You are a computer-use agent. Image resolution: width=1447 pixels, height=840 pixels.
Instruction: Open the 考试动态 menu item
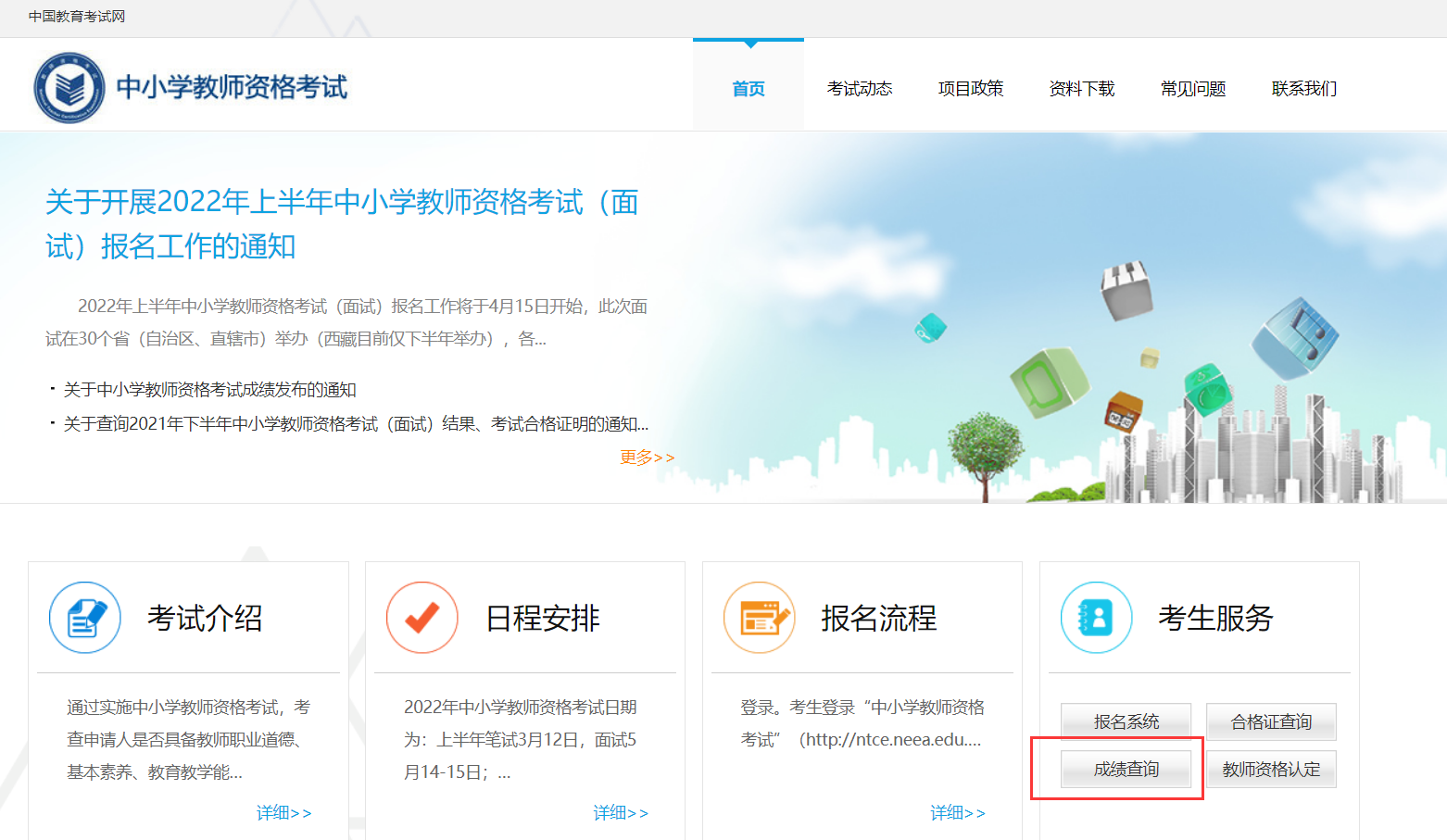pyautogui.click(x=860, y=89)
